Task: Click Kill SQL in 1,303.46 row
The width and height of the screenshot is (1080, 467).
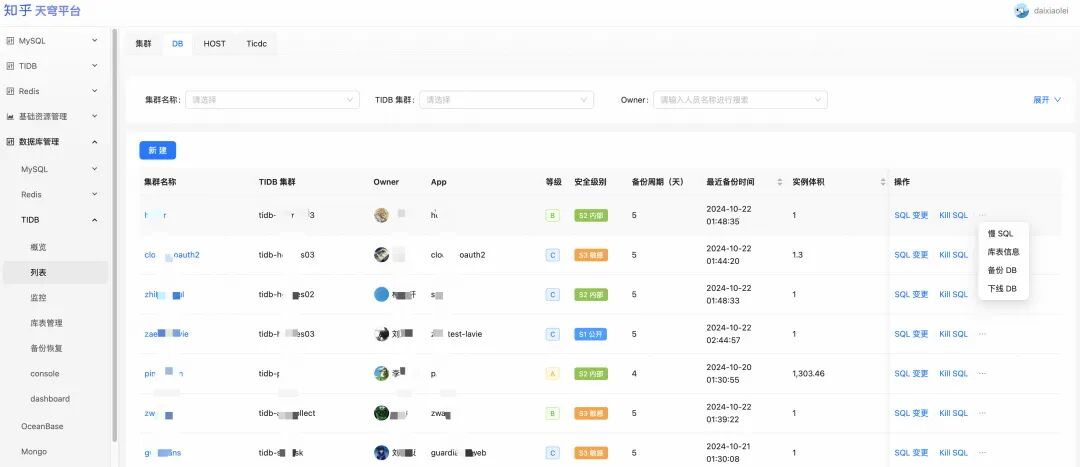Action: (953, 373)
